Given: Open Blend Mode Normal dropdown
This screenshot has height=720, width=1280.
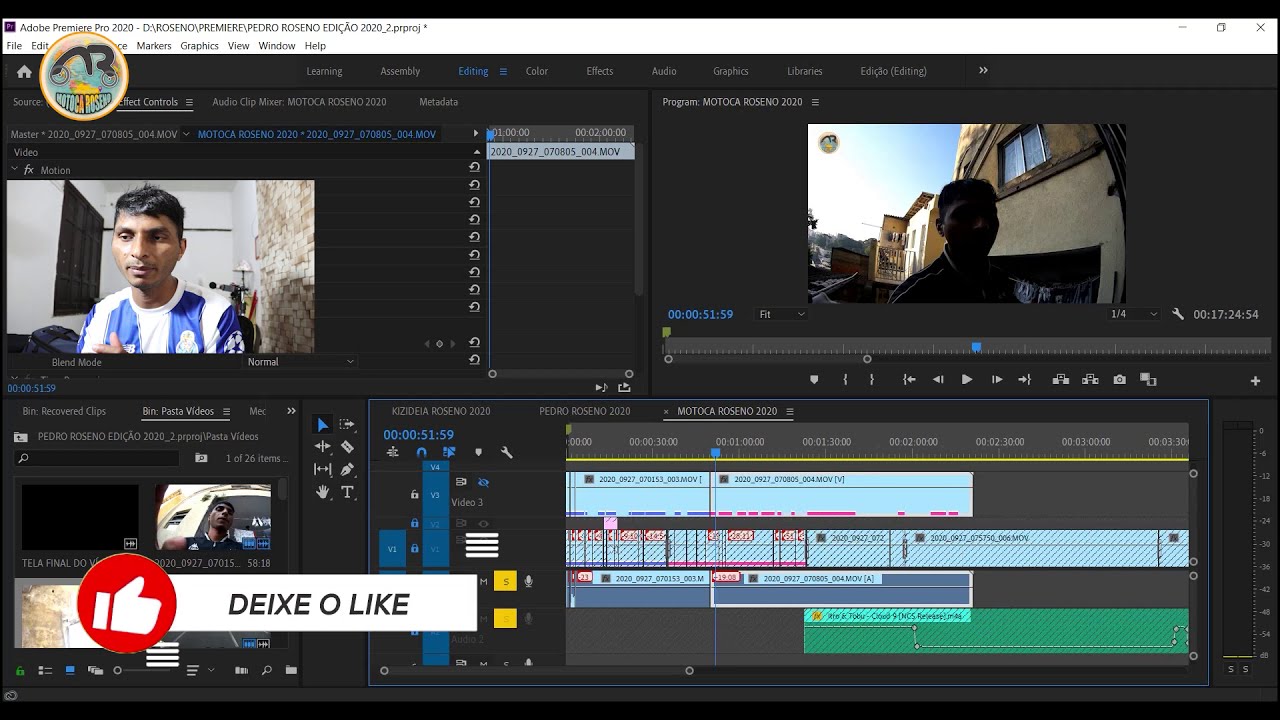Looking at the screenshot, I should (300, 362).
